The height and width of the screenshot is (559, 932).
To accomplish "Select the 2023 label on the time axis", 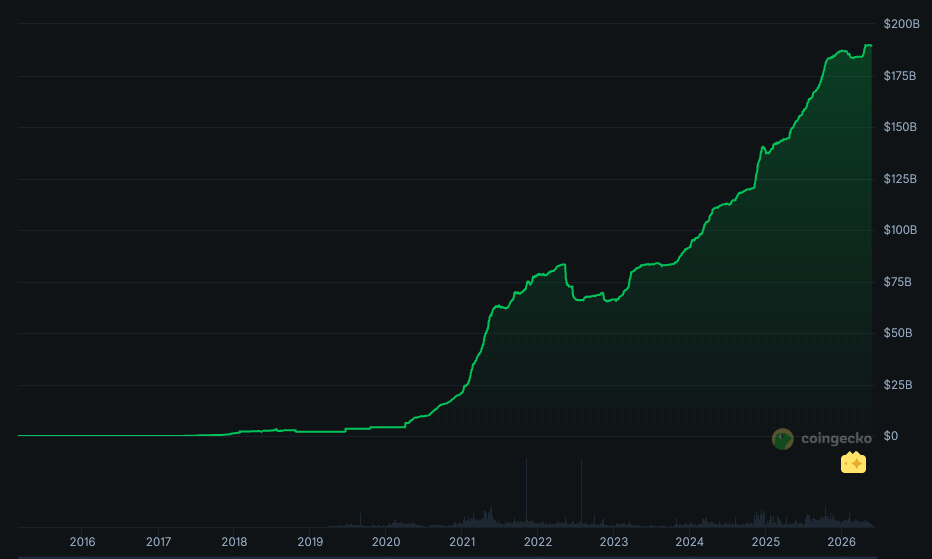I will click(x=613, y=542).
